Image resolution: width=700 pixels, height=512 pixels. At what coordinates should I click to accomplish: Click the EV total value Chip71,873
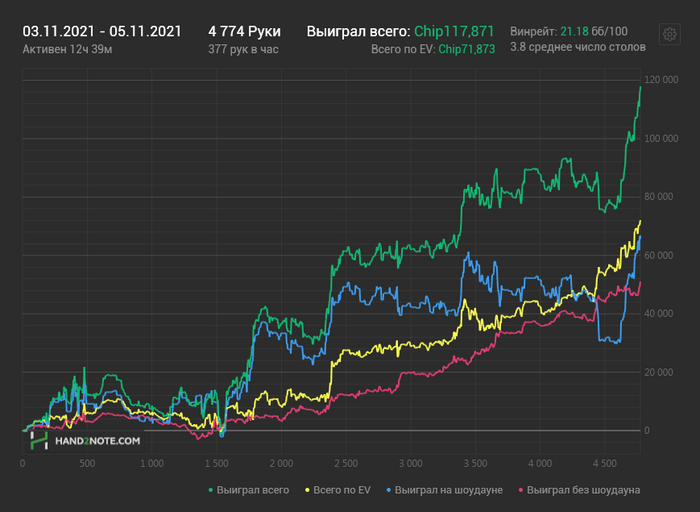click(467, 49)
